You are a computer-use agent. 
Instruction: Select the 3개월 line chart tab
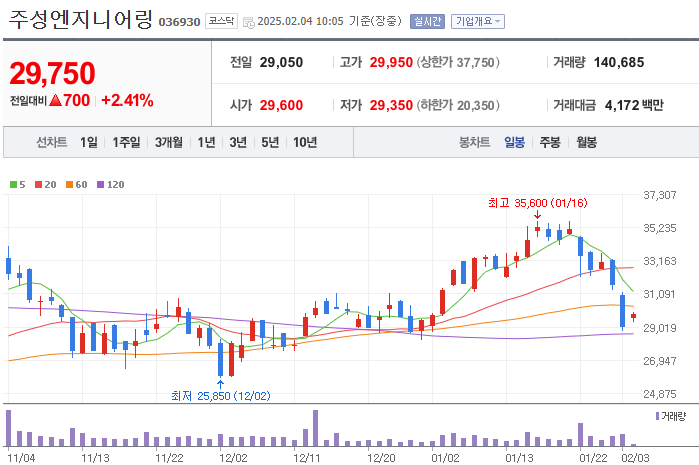pos(169,142)
